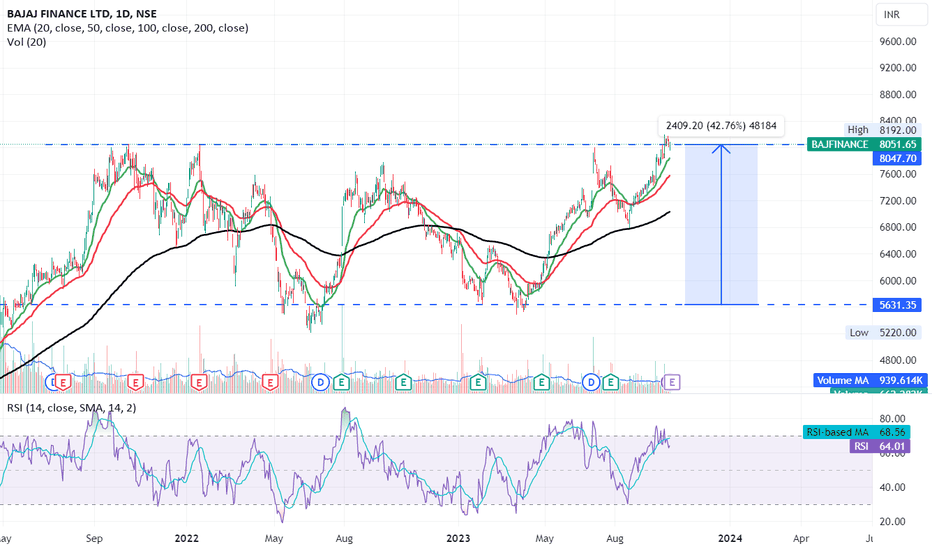Select the blue price range measurement box
The height and width of the screenshot is (550, 932).
[721, 225]
